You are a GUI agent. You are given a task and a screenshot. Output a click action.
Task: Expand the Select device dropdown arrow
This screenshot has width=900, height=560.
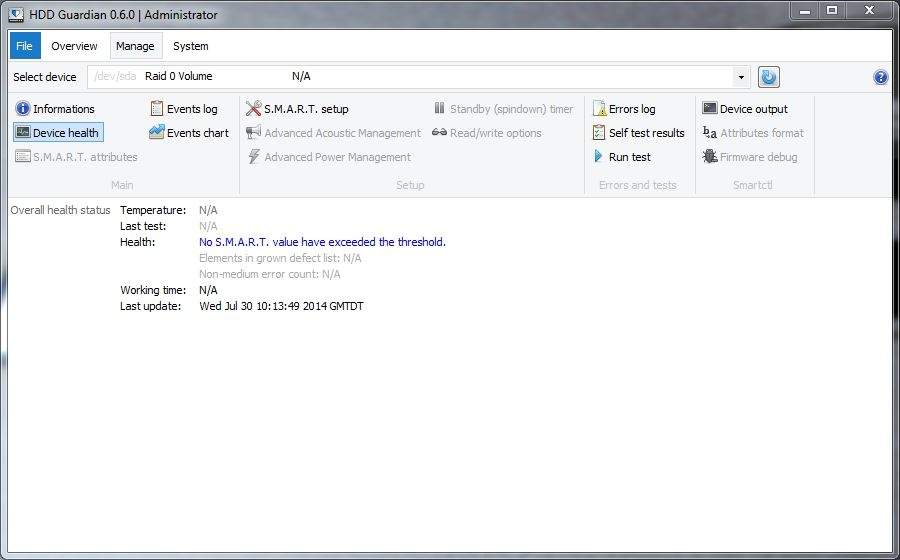741,77
